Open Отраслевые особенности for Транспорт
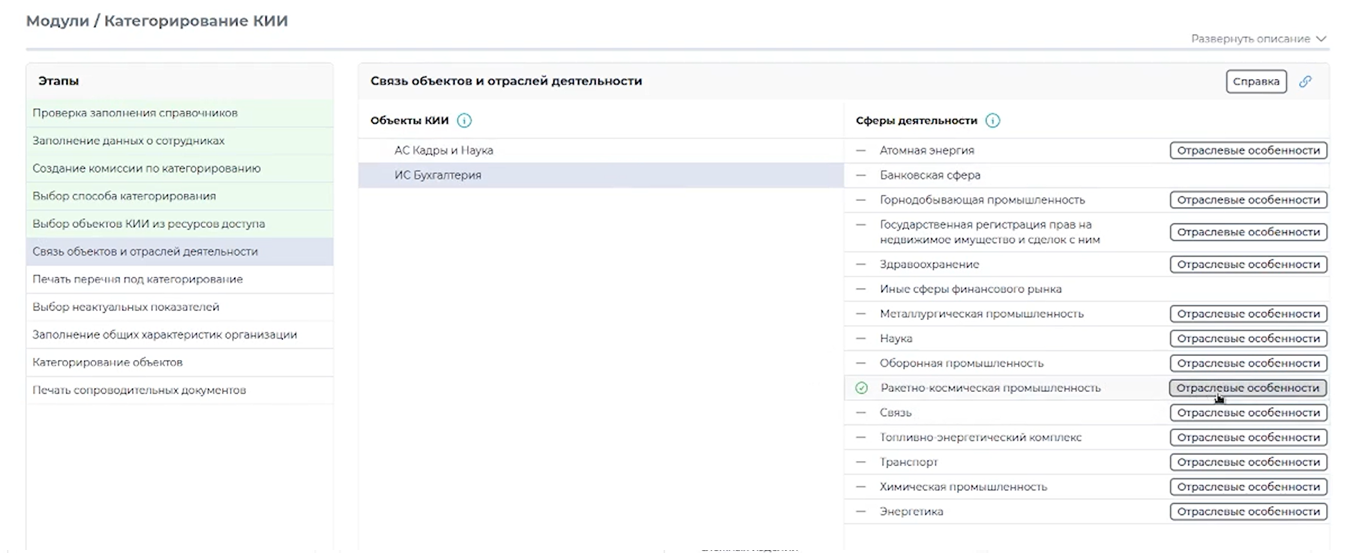 [1248, 463]
